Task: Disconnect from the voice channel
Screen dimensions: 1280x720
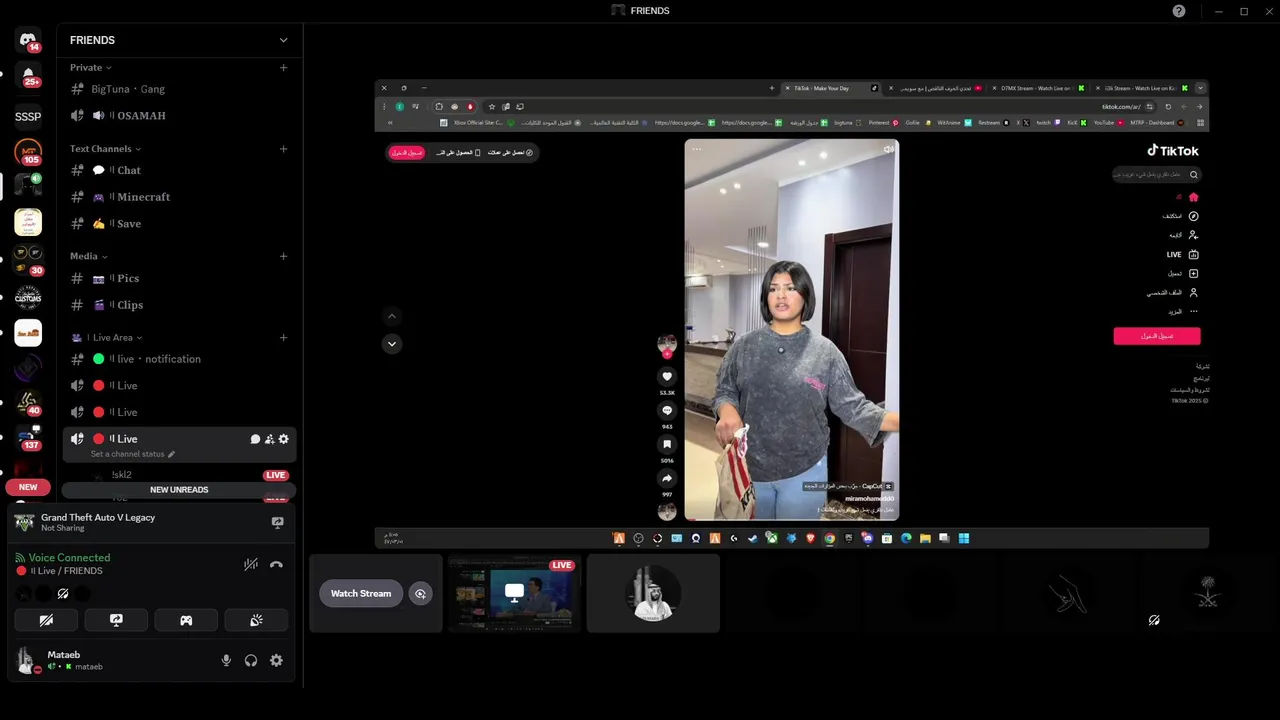Action: [276, 564]
